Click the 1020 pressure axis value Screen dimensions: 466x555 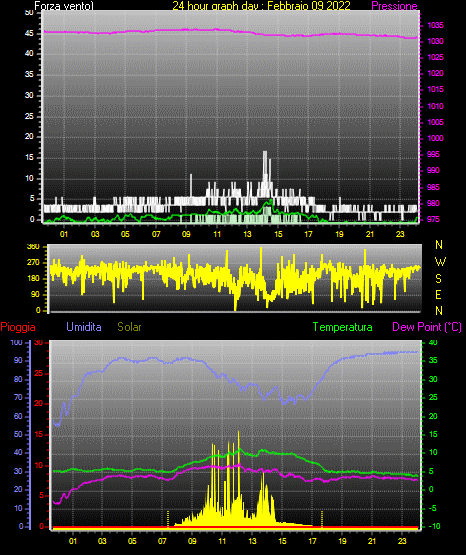(435, 73)
